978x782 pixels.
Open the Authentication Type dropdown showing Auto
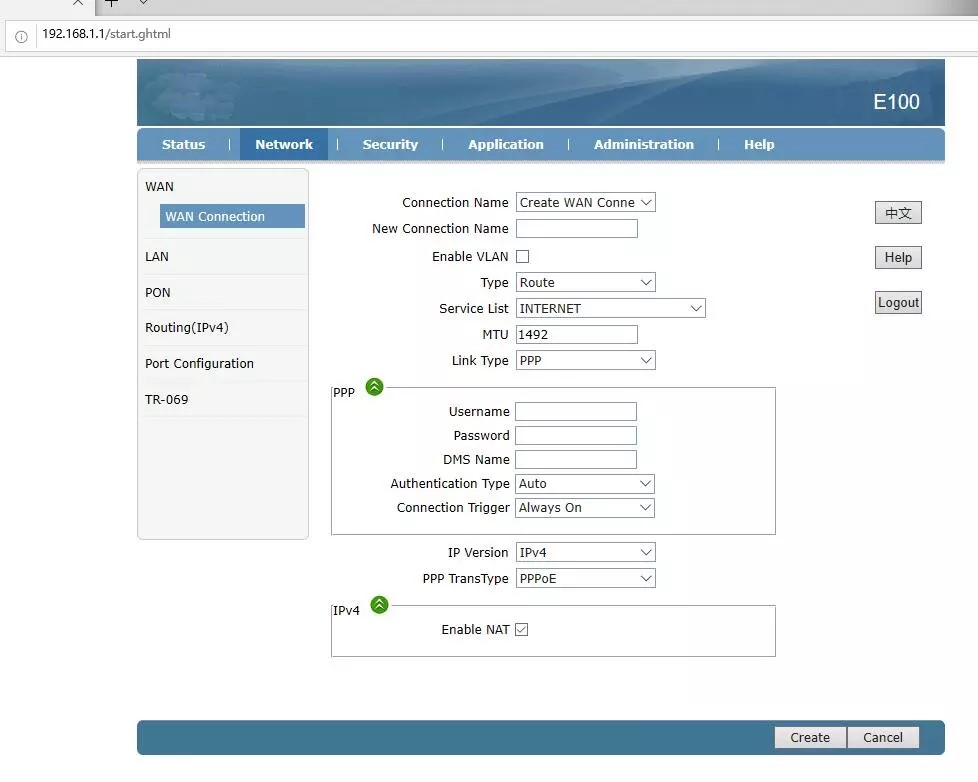tap(585, 484)
